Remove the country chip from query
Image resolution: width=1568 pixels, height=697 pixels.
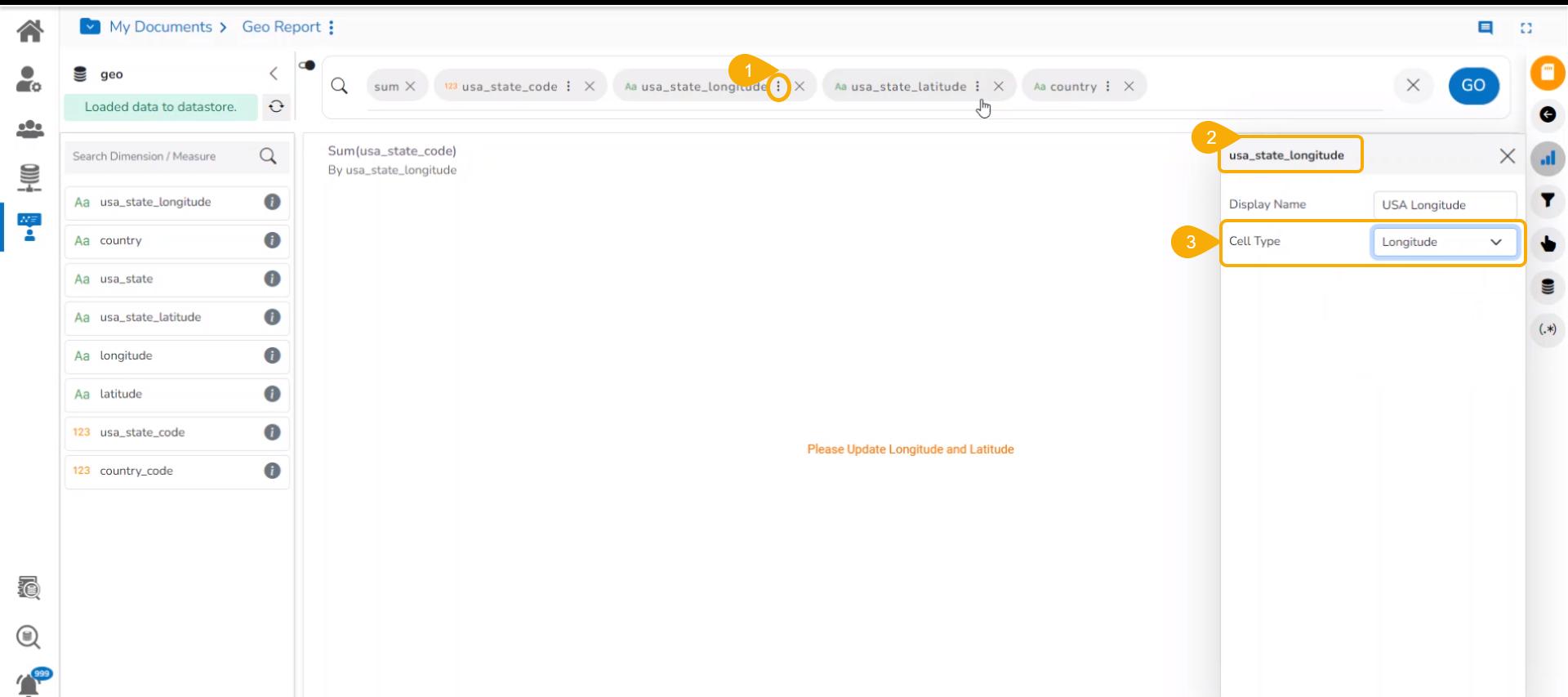[x=1129, y=86]
